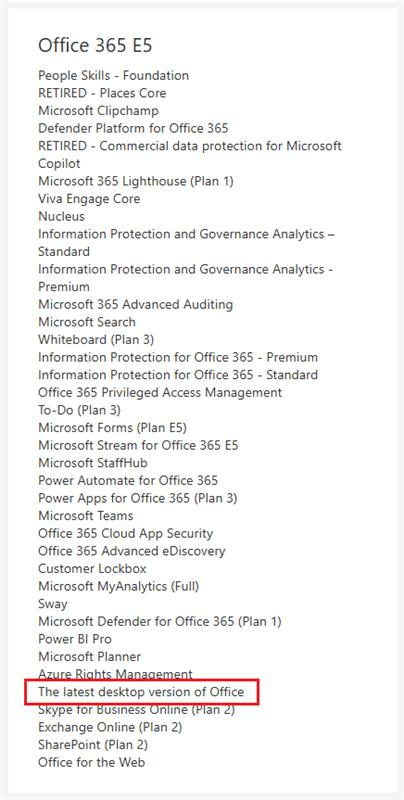
Task: Select Microsoft Forms (Plan E5)
Action: pyautogui.click(x=112, y=428)
